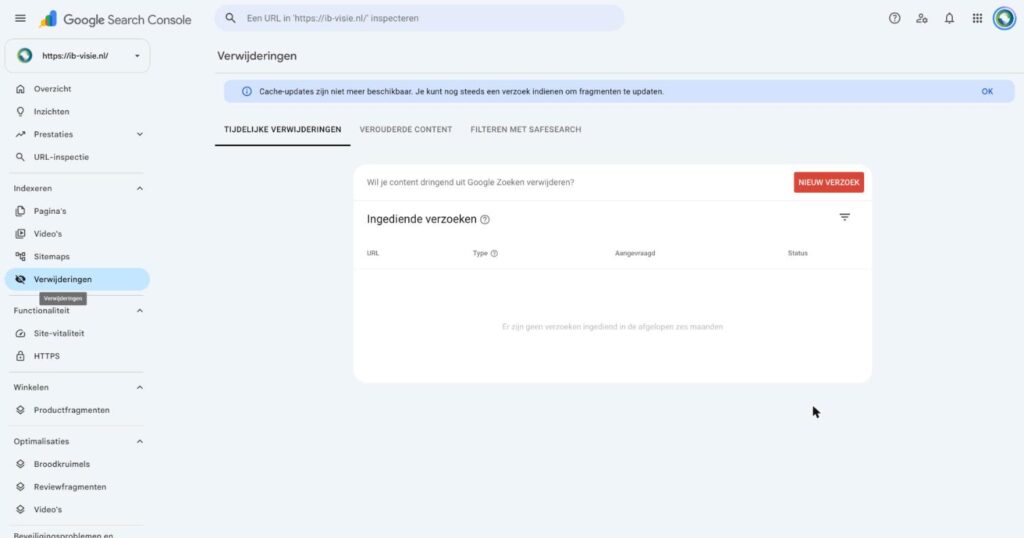Switch to Tijdelijke verwijderingen tab
The width and height of the screenshot is (1024, 538).
tap(282, 129)
